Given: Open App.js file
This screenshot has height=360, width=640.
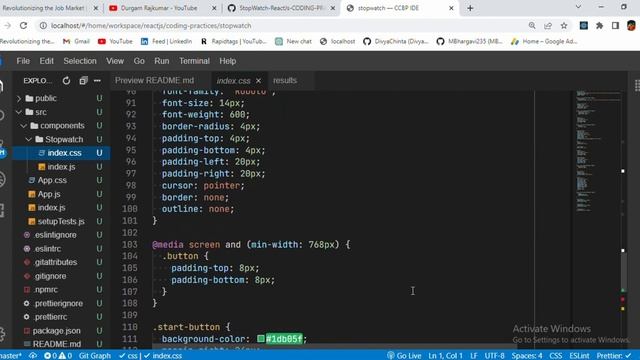Looking at the screenshot, I should pyautogui.click(x=49, y=194).
